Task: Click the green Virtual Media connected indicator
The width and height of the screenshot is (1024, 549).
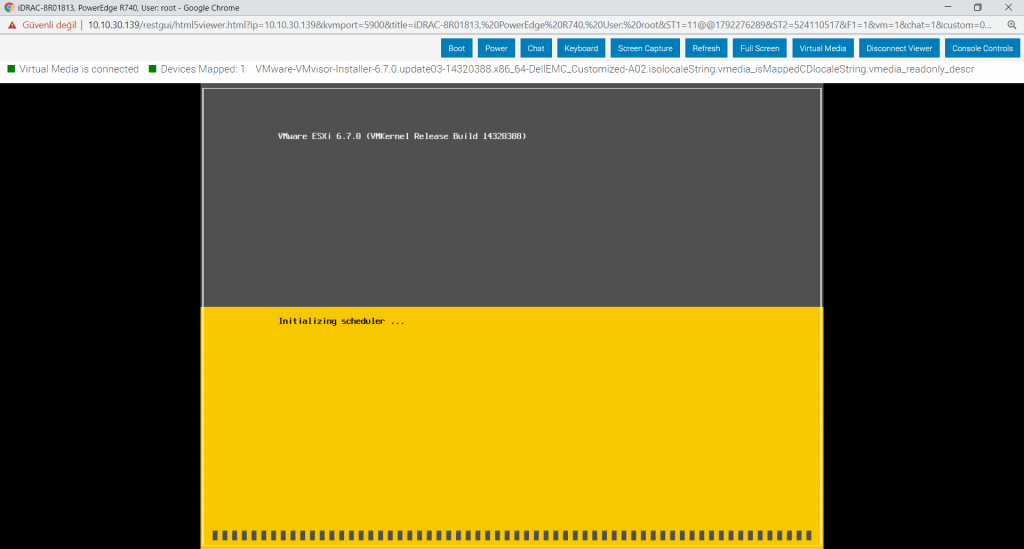Action: [x=11, y=69]
